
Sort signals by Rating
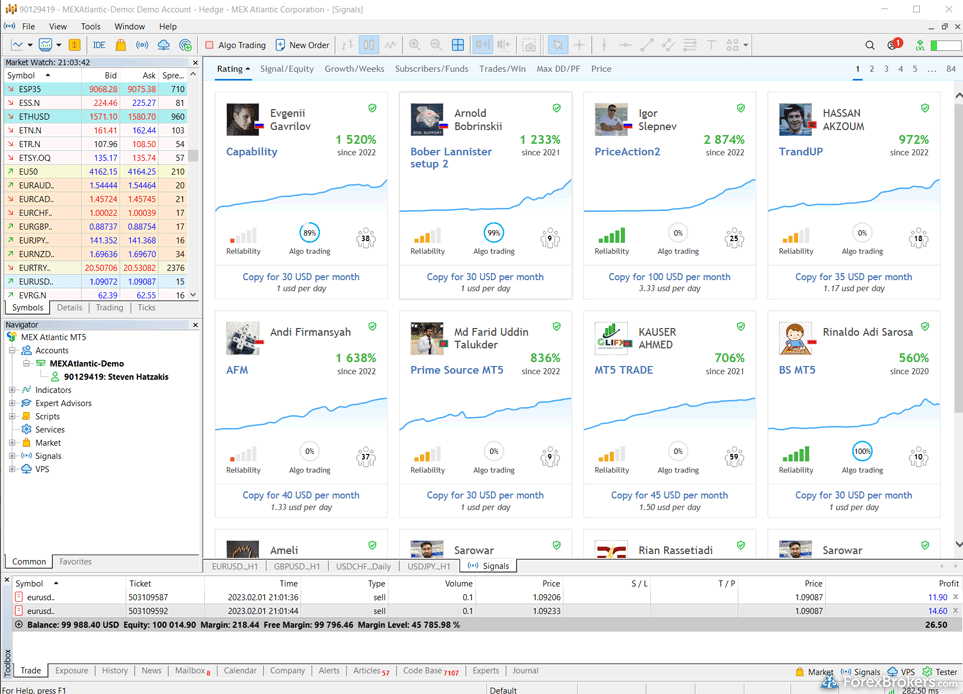[x=233, y=69]
